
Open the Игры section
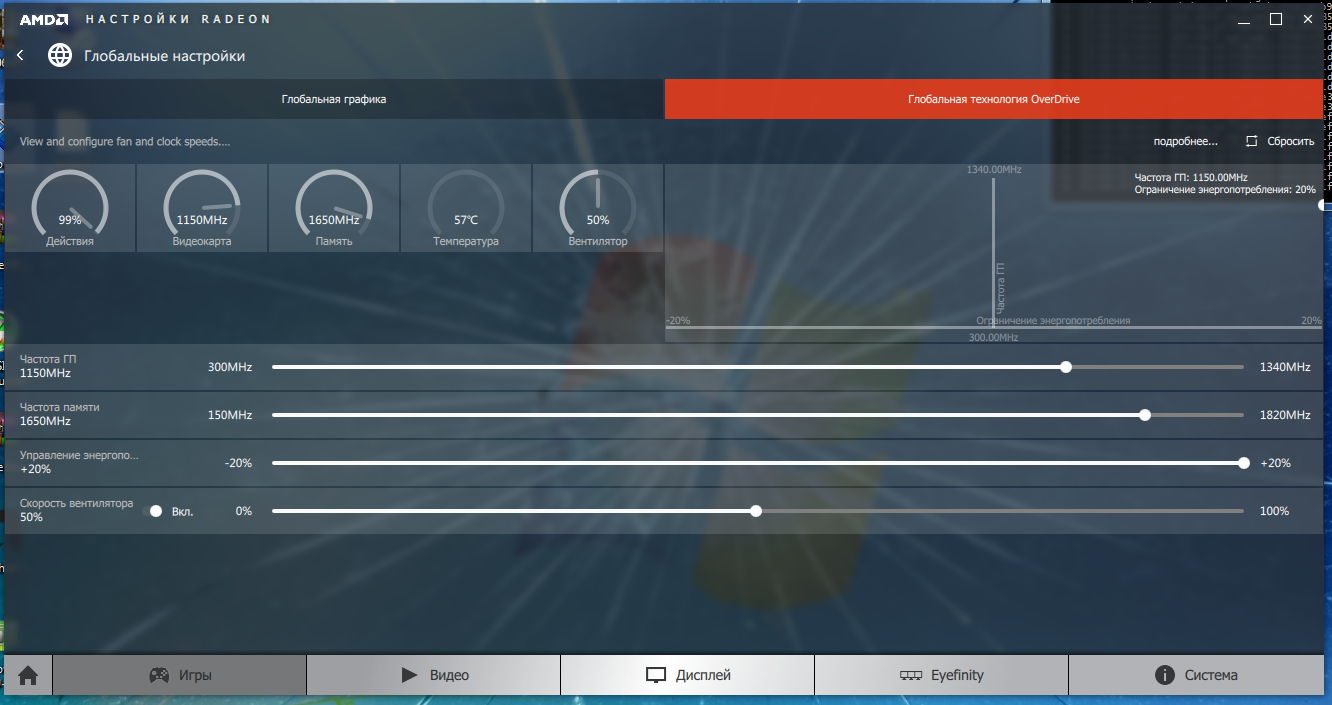180,675
